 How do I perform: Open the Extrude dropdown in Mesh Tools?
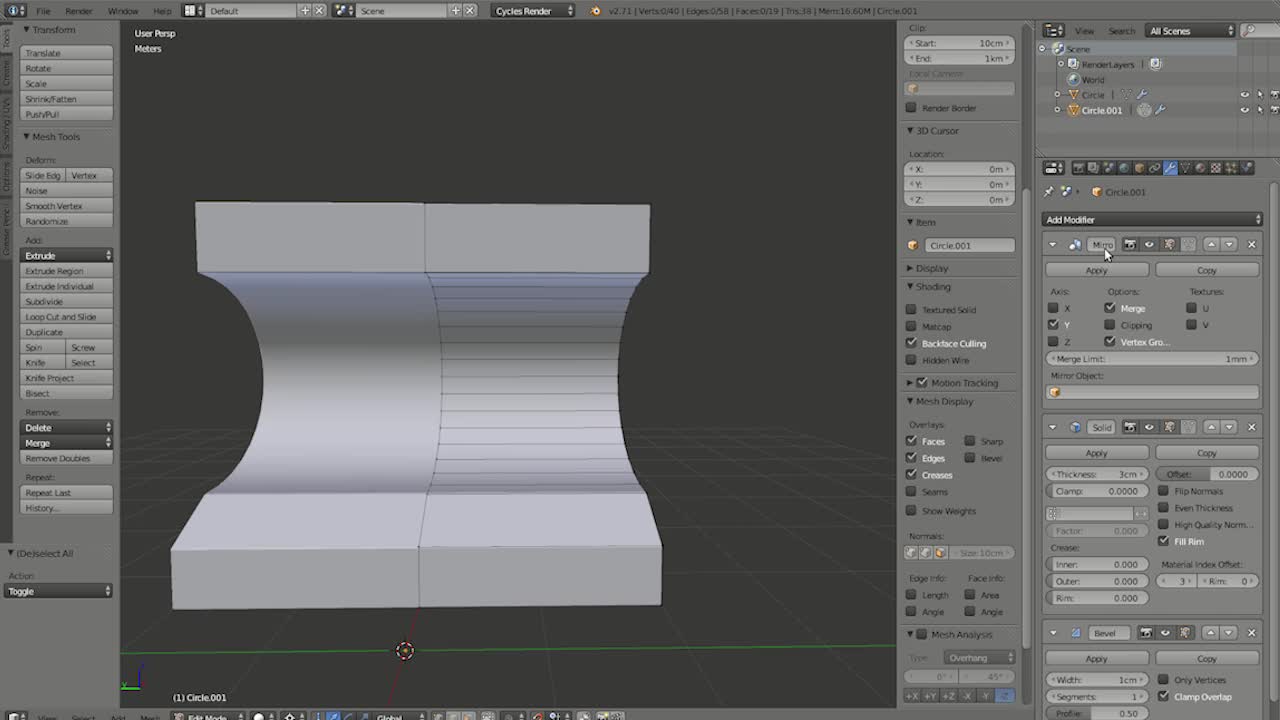67,256
